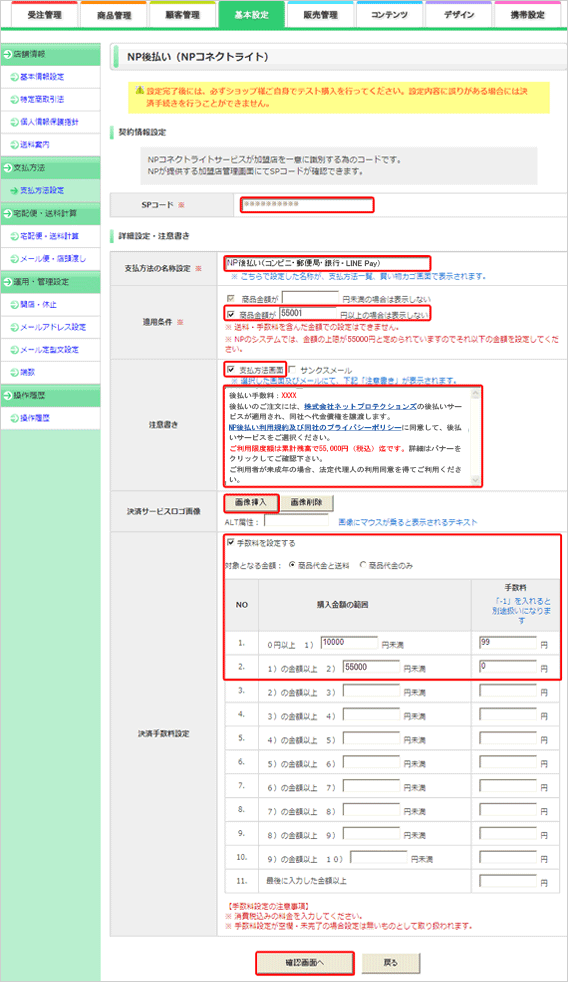Screen dimensions: 568x982
Task: Open 特定商取引法 sidebar link
Action: coord(42,99)
